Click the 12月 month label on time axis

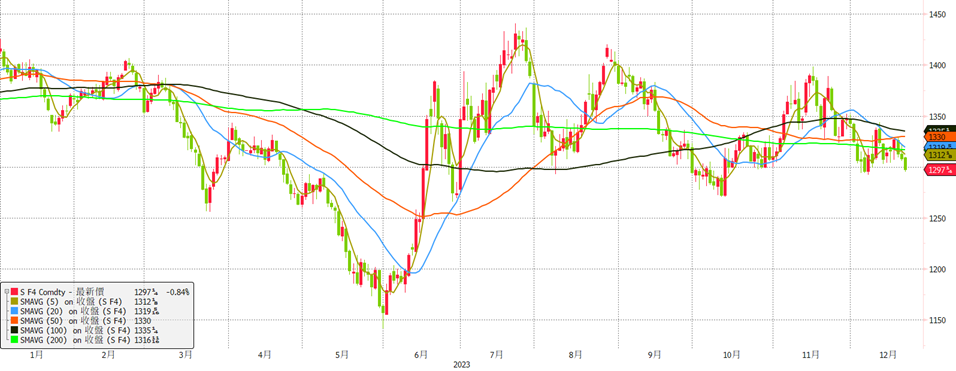point(889,354)
